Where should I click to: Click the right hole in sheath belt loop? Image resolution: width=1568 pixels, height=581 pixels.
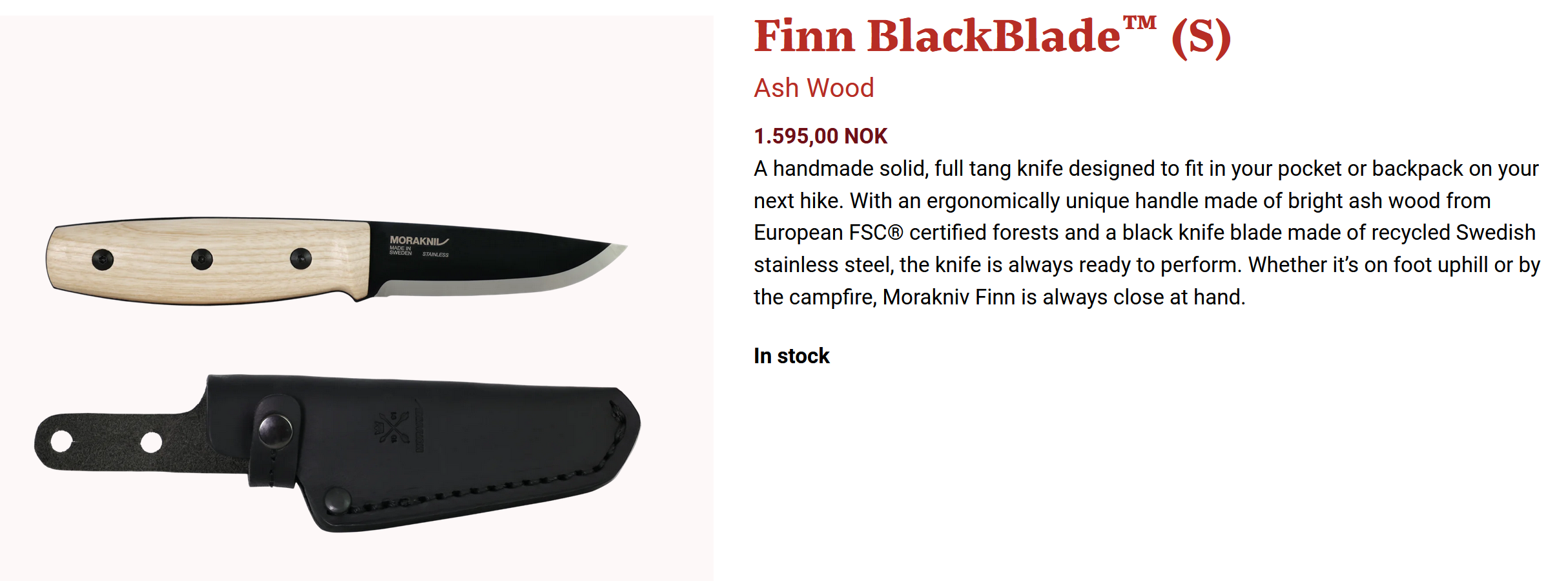151,443
